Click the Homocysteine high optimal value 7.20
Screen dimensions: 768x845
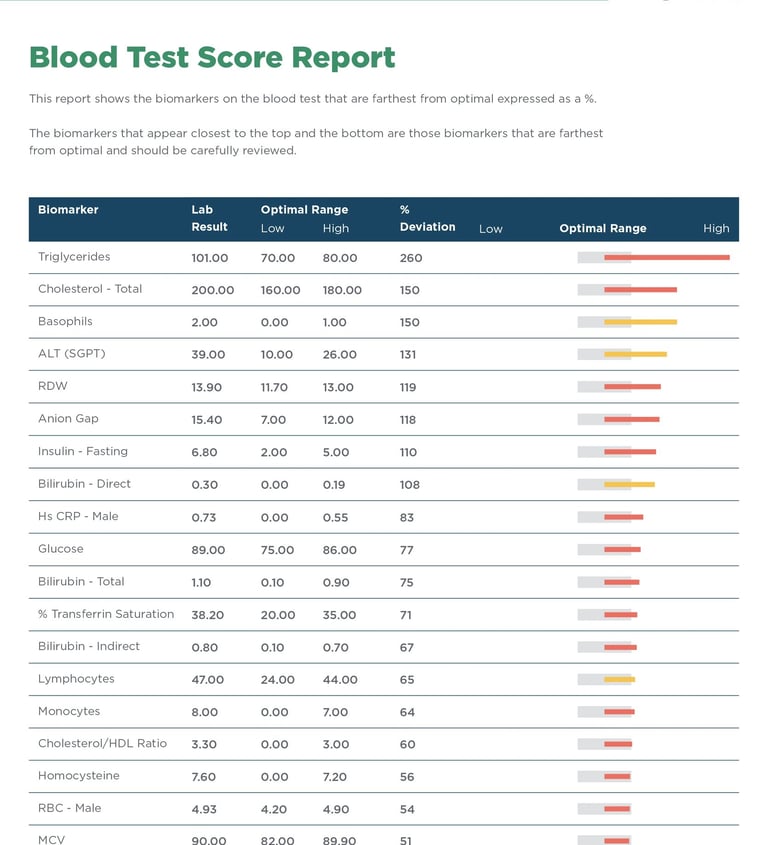pos(336,776)
